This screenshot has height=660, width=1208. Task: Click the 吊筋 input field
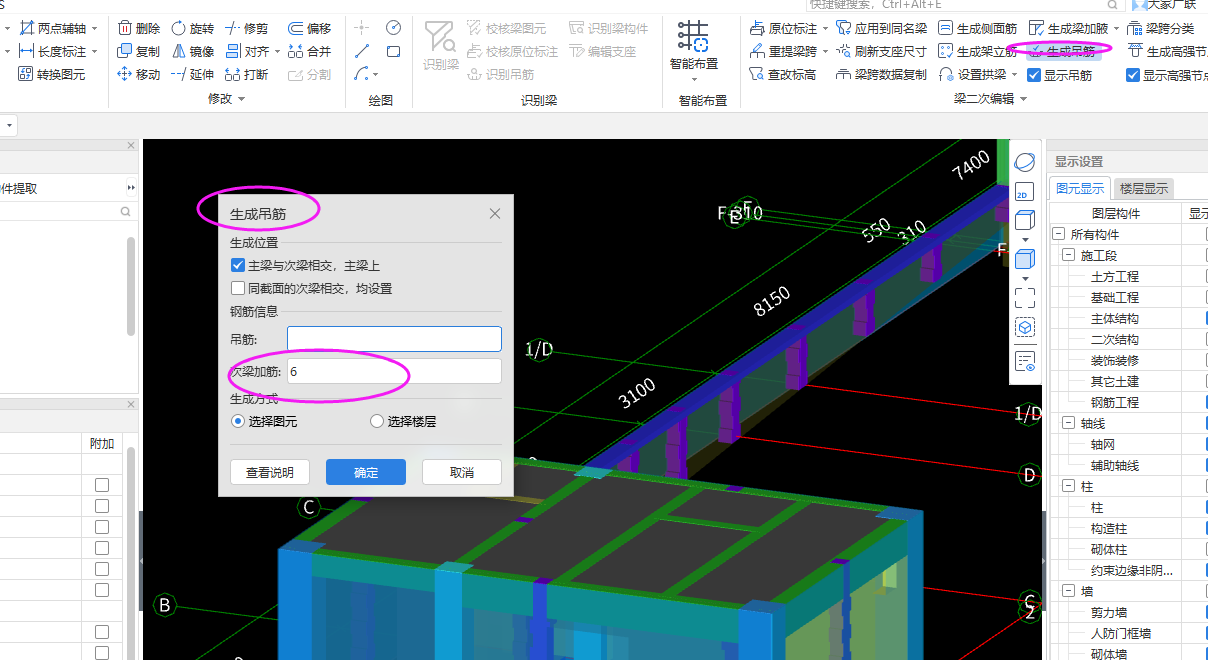(x=394, y=339)
